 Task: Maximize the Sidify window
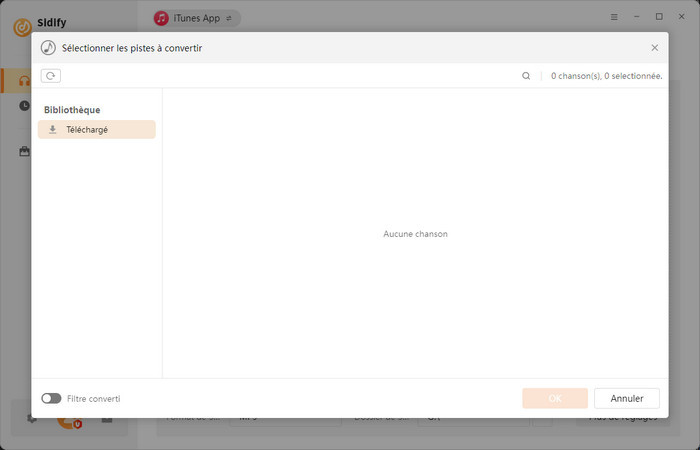click(659, 17)
